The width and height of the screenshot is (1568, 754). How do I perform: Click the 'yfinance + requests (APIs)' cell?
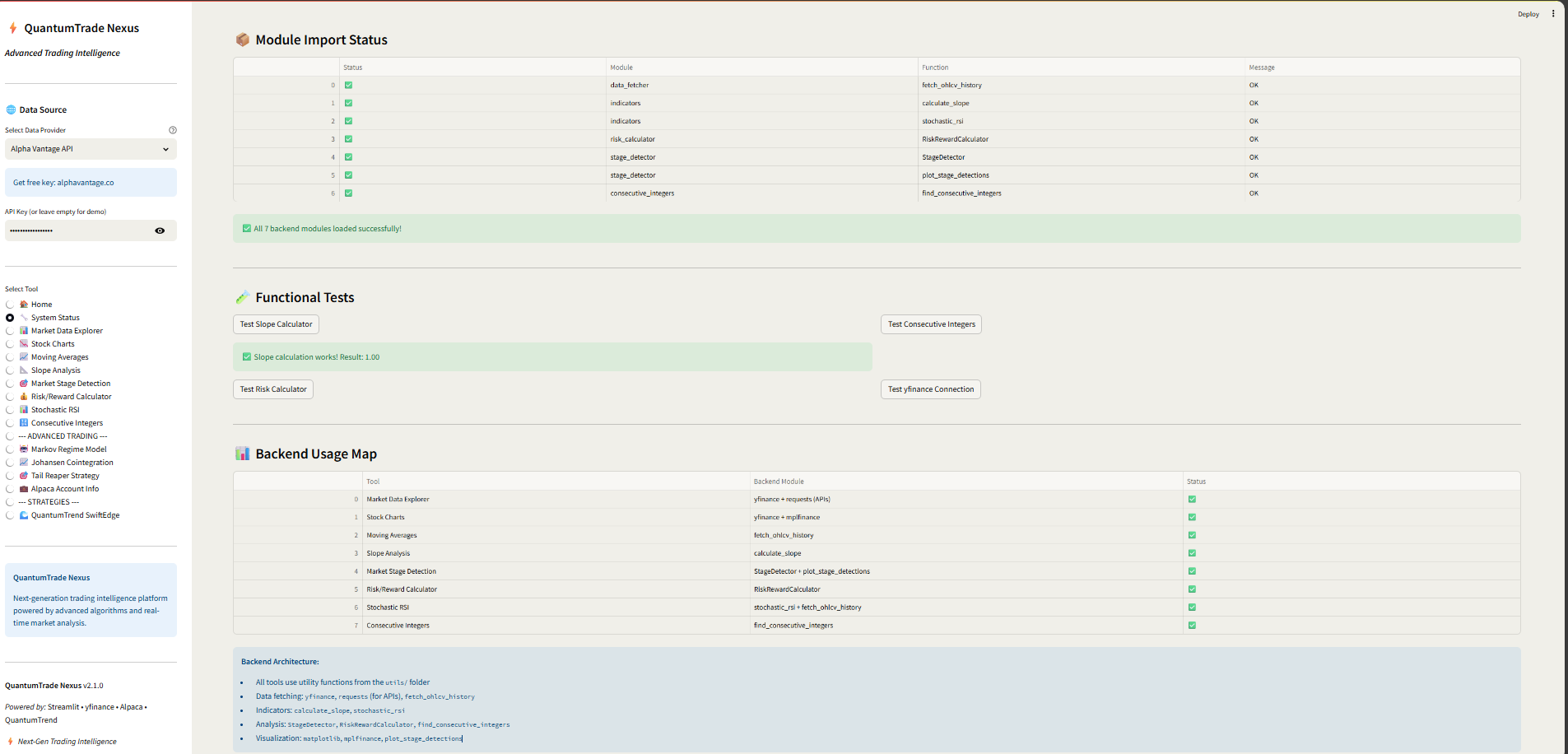click(965, 499)
